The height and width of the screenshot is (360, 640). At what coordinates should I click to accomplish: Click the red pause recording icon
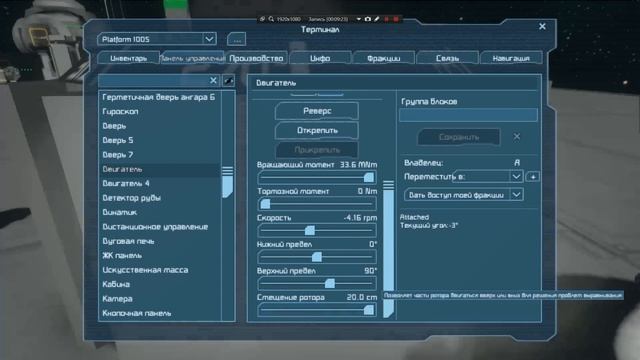[x=386, y=19]
